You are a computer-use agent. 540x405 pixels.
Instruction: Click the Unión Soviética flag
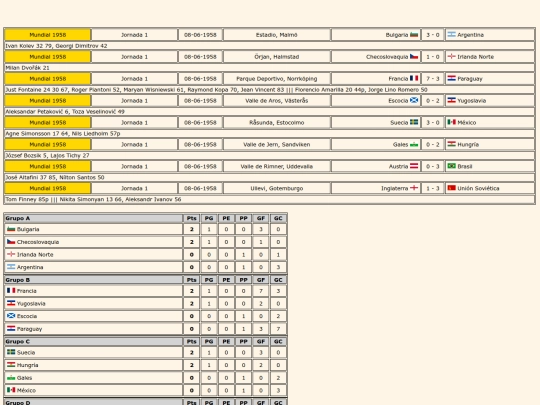(451, 188)
